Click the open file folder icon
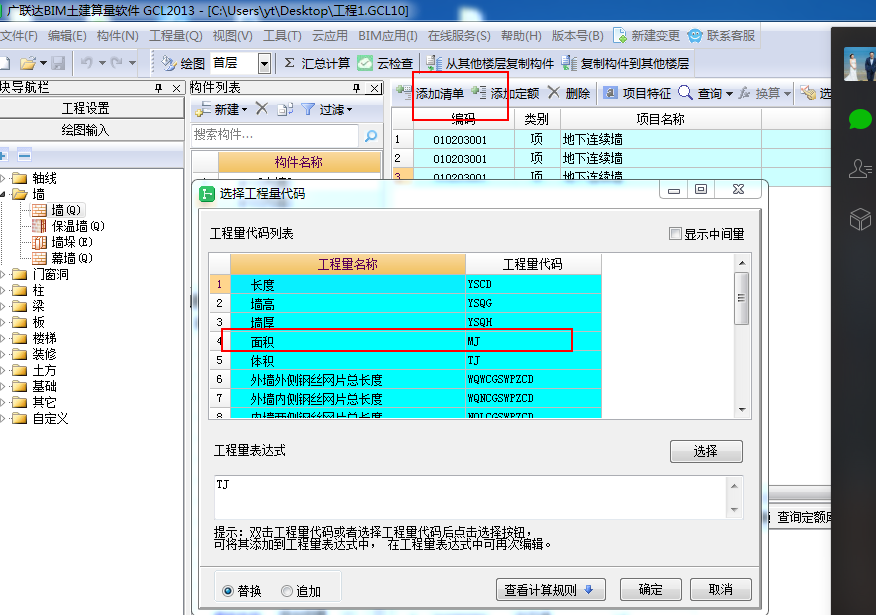 (28, 63)
